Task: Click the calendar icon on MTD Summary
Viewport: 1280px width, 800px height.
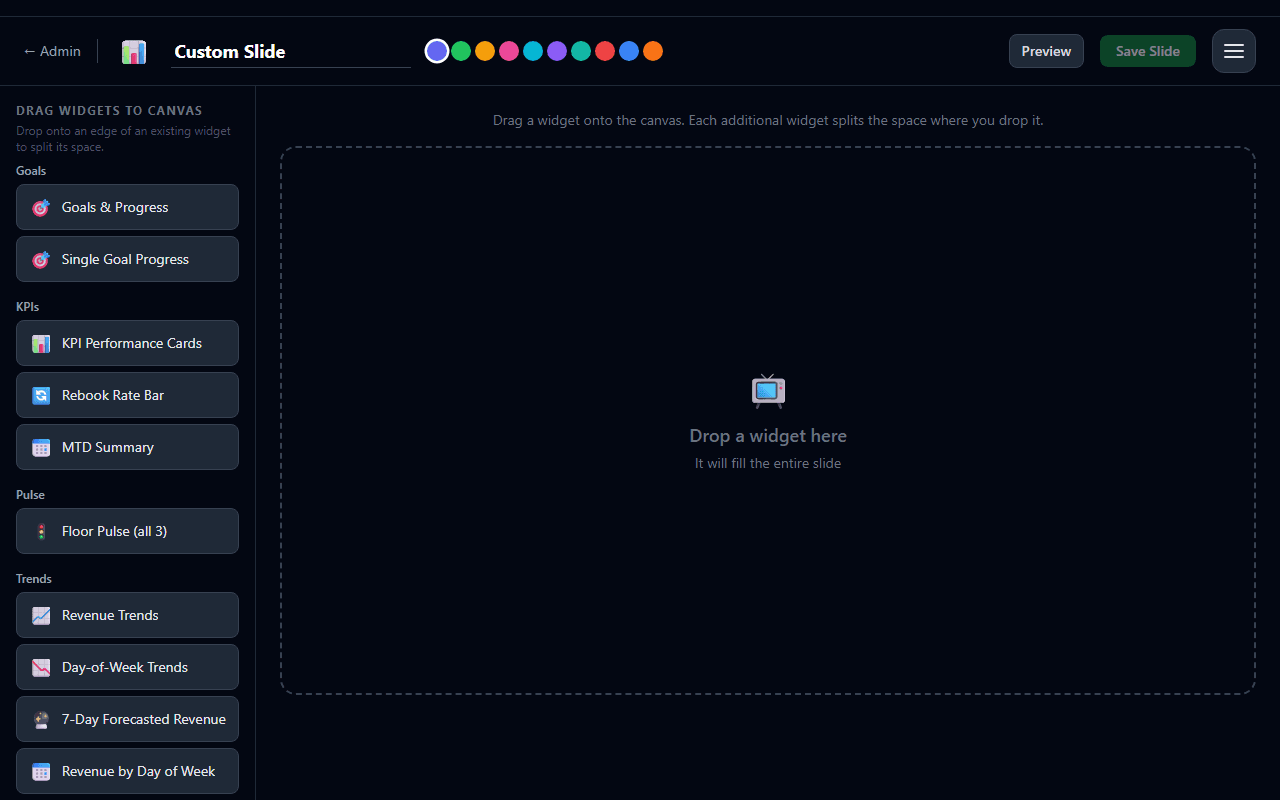Action: point(41,448)
